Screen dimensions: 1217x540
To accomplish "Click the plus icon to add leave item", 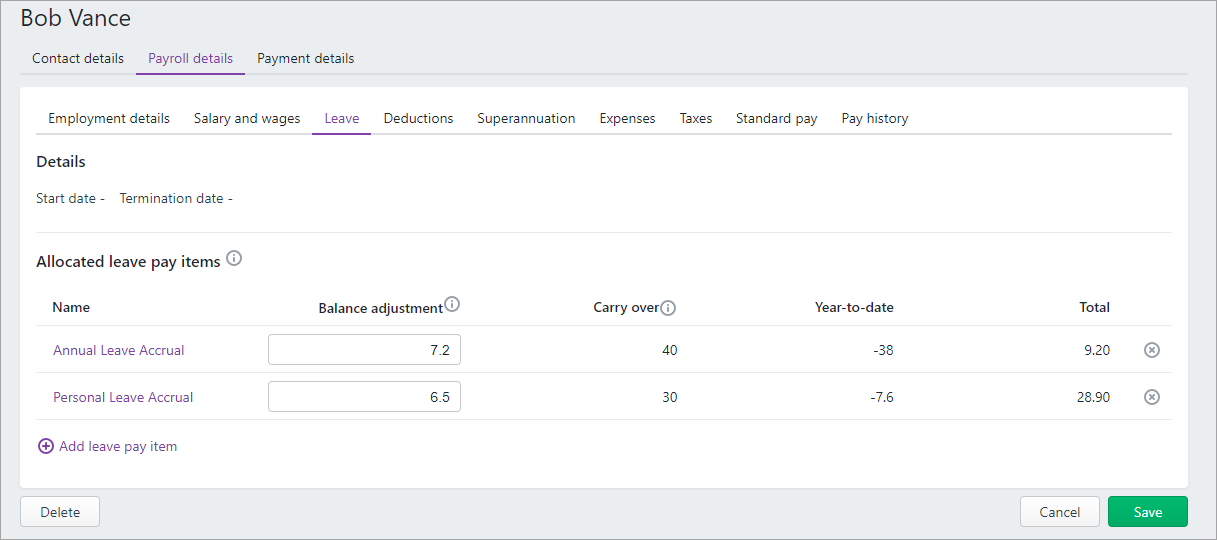I will (46, 446).
